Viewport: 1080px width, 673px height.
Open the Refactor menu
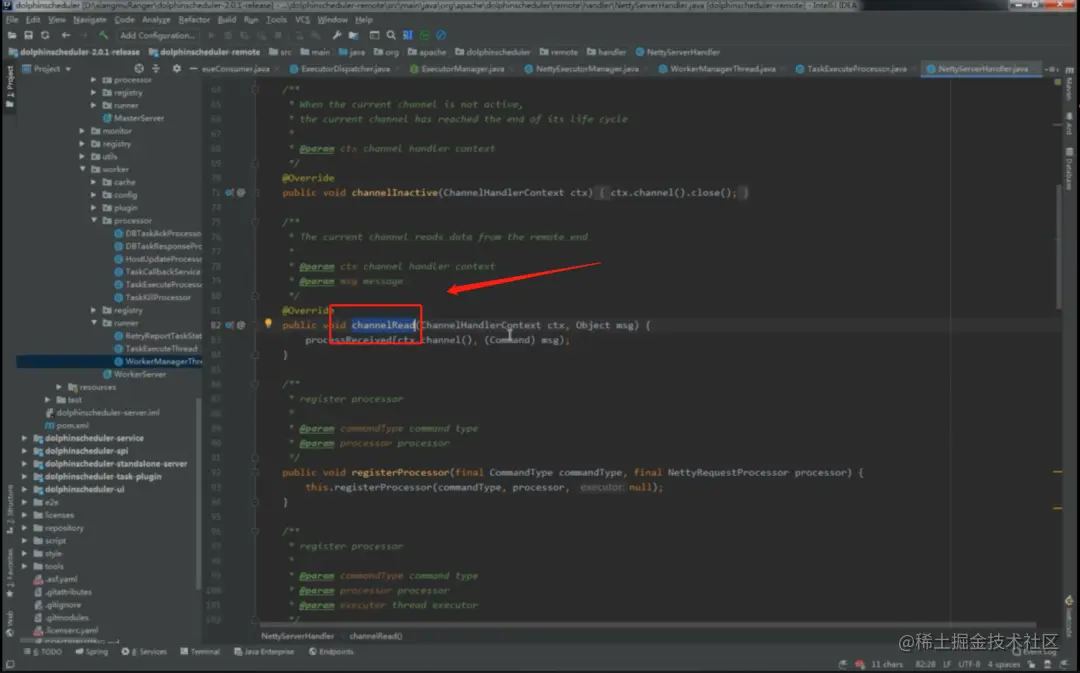point(194,20)
